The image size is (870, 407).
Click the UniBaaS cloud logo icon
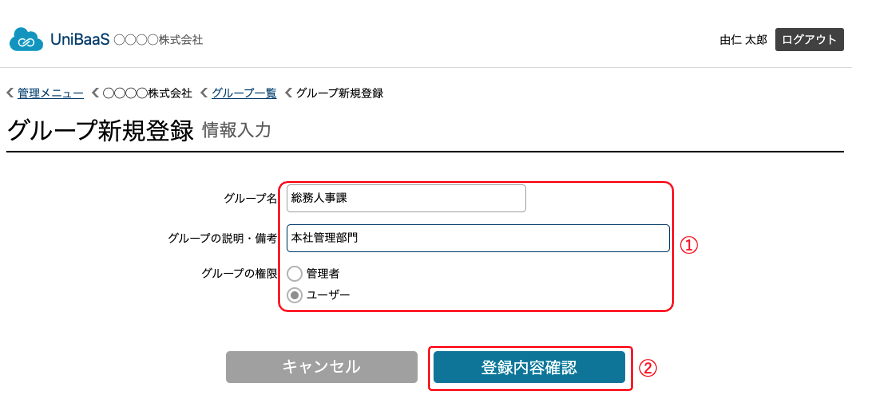[26, 40]
